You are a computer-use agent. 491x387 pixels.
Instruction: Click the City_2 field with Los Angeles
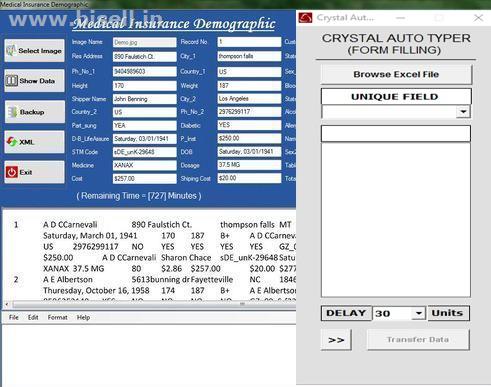point(249,99)
